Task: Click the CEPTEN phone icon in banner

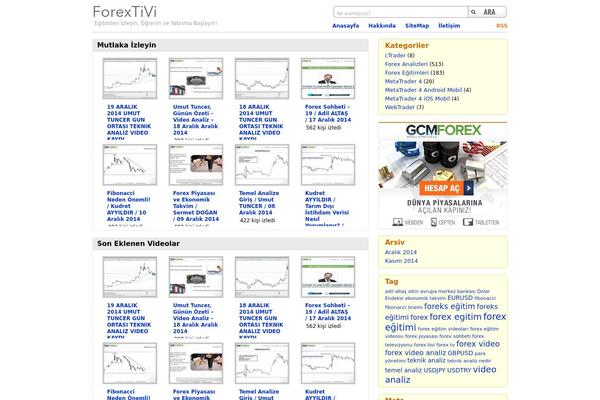Action: 434,222
